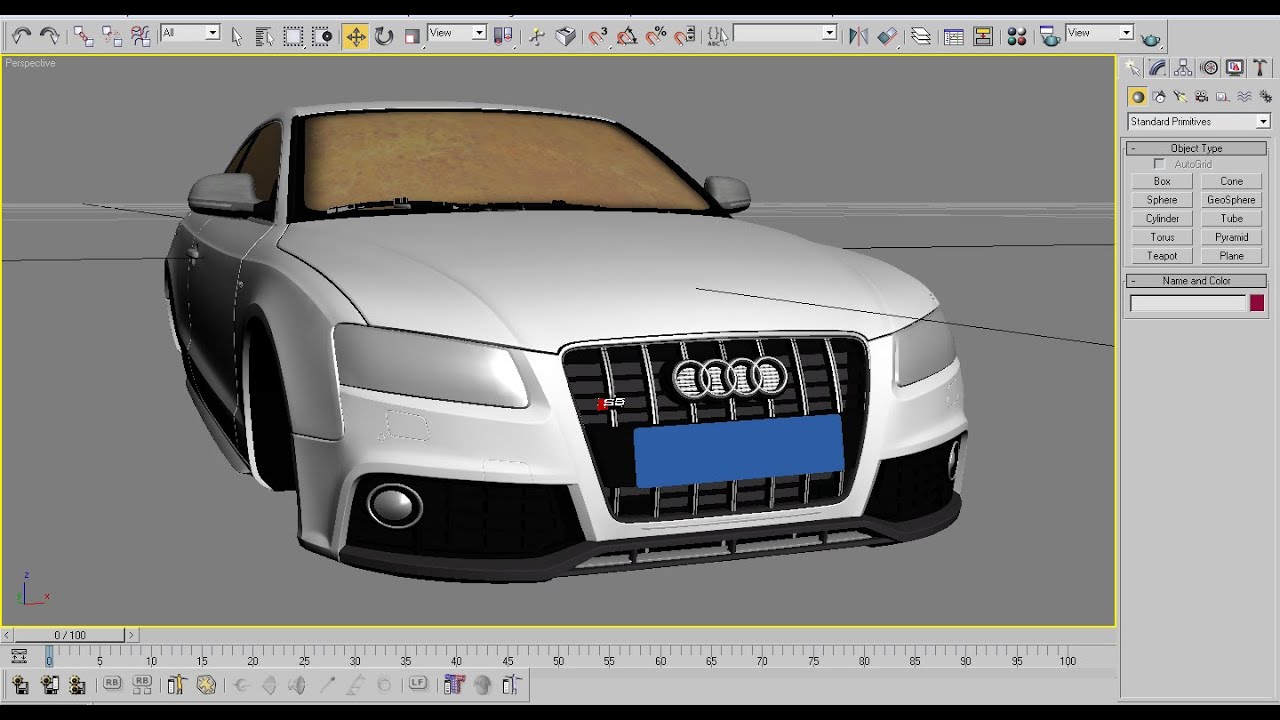Click the 0 / 100 time slider
The height and width of the screenshot is (720, 1280).
click(70, 635)
